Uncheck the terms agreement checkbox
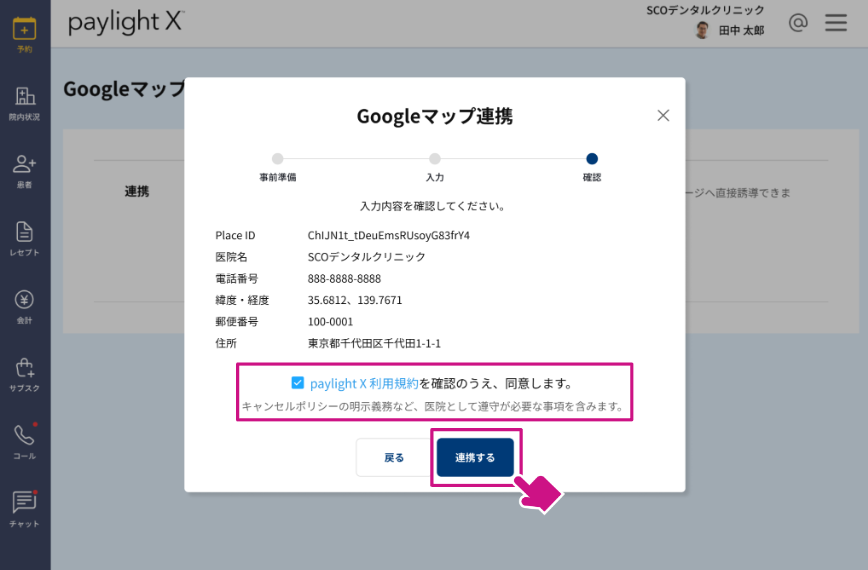This screenshot has height=570, width=868. coord(298,383)
